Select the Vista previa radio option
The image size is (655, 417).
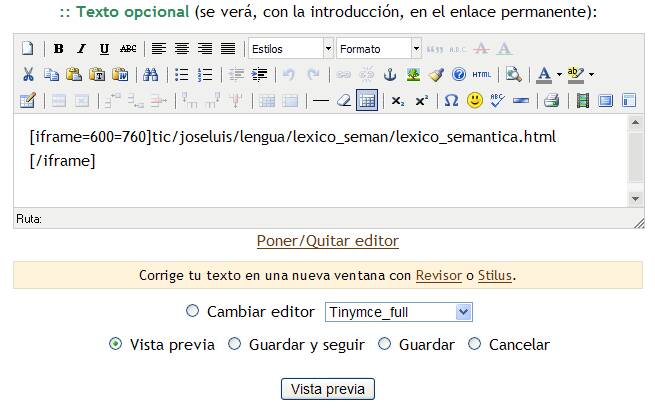click(x=115, y=344)
